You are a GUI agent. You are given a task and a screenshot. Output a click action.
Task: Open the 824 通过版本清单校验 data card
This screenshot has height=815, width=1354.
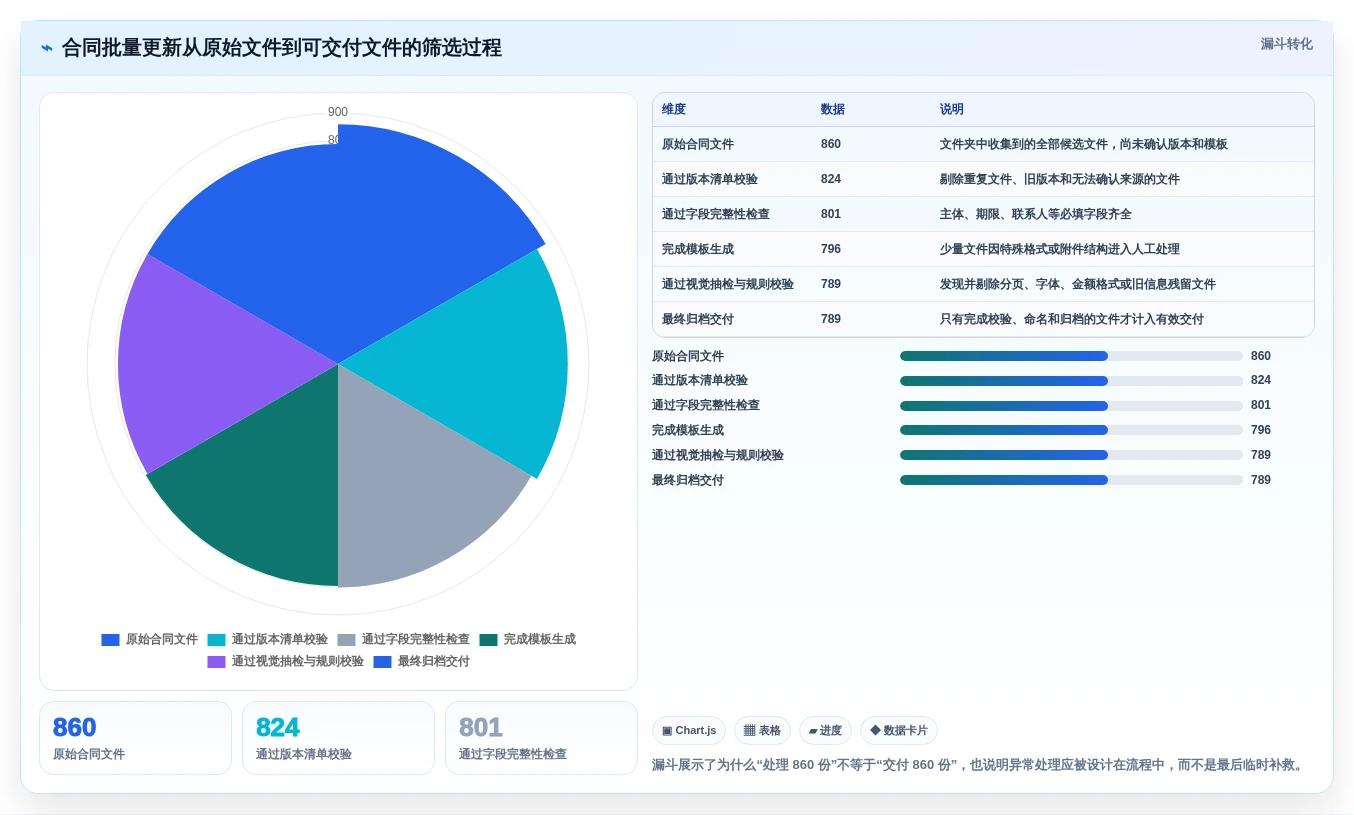pos(338,738)
